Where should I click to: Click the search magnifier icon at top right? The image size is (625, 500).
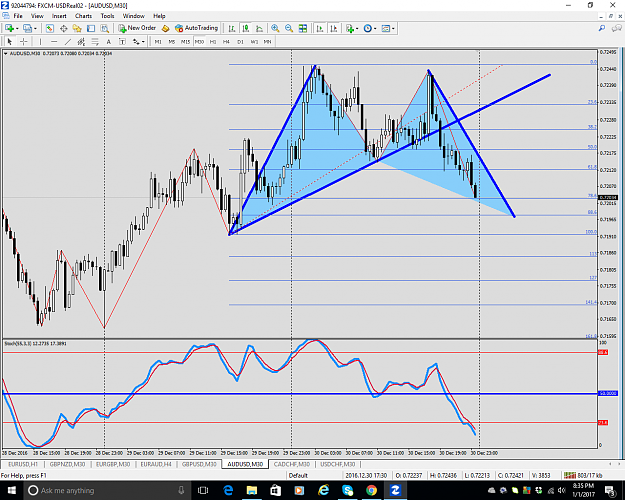click(602, 28)
